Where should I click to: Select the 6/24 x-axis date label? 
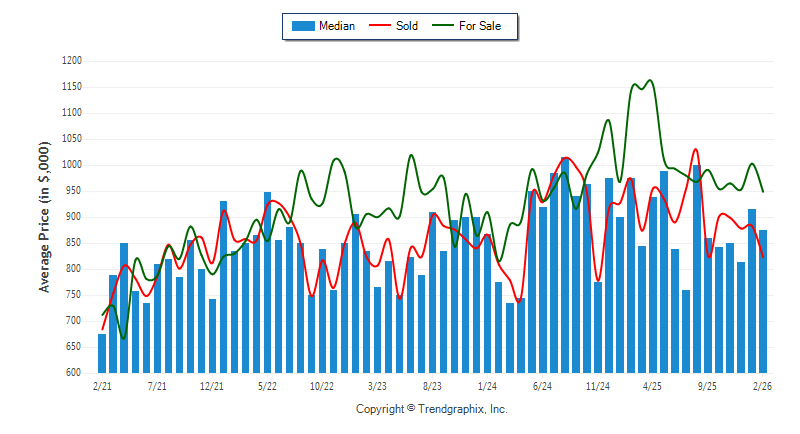pos(543,385)
